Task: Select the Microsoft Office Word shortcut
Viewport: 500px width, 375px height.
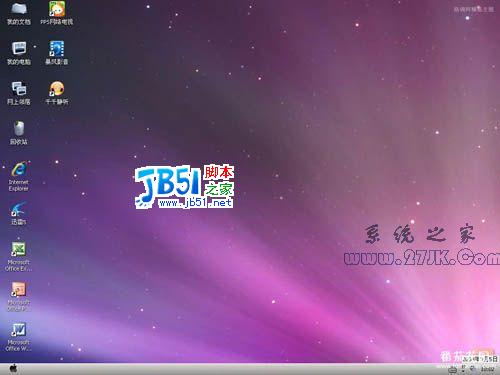Action: [x=19, y=337]
